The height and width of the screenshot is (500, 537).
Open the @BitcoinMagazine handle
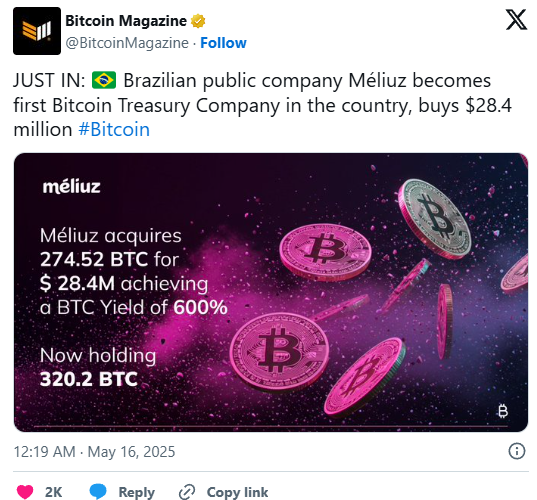pyautogui.click(x=127, y=43)
